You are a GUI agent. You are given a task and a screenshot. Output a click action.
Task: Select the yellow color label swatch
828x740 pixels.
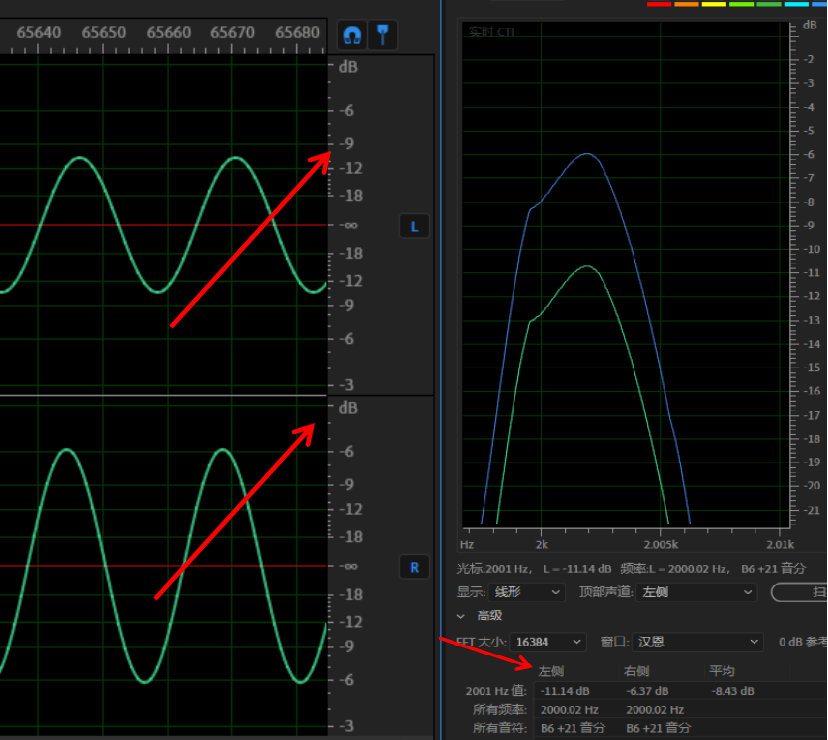click(713, 4)
